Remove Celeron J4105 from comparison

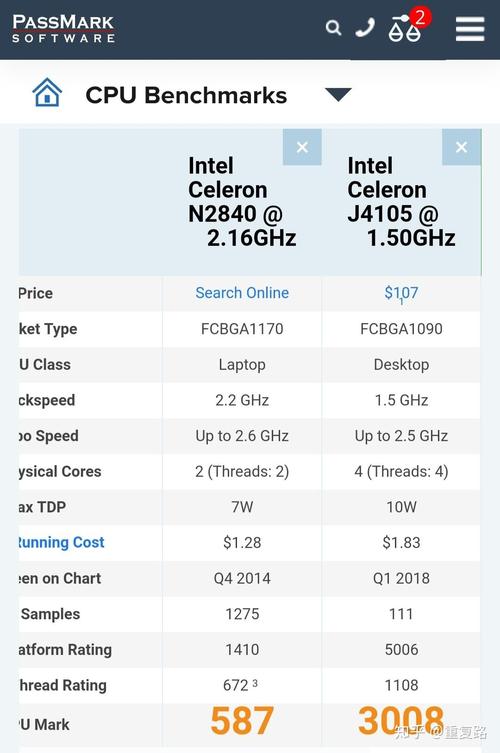462,147
